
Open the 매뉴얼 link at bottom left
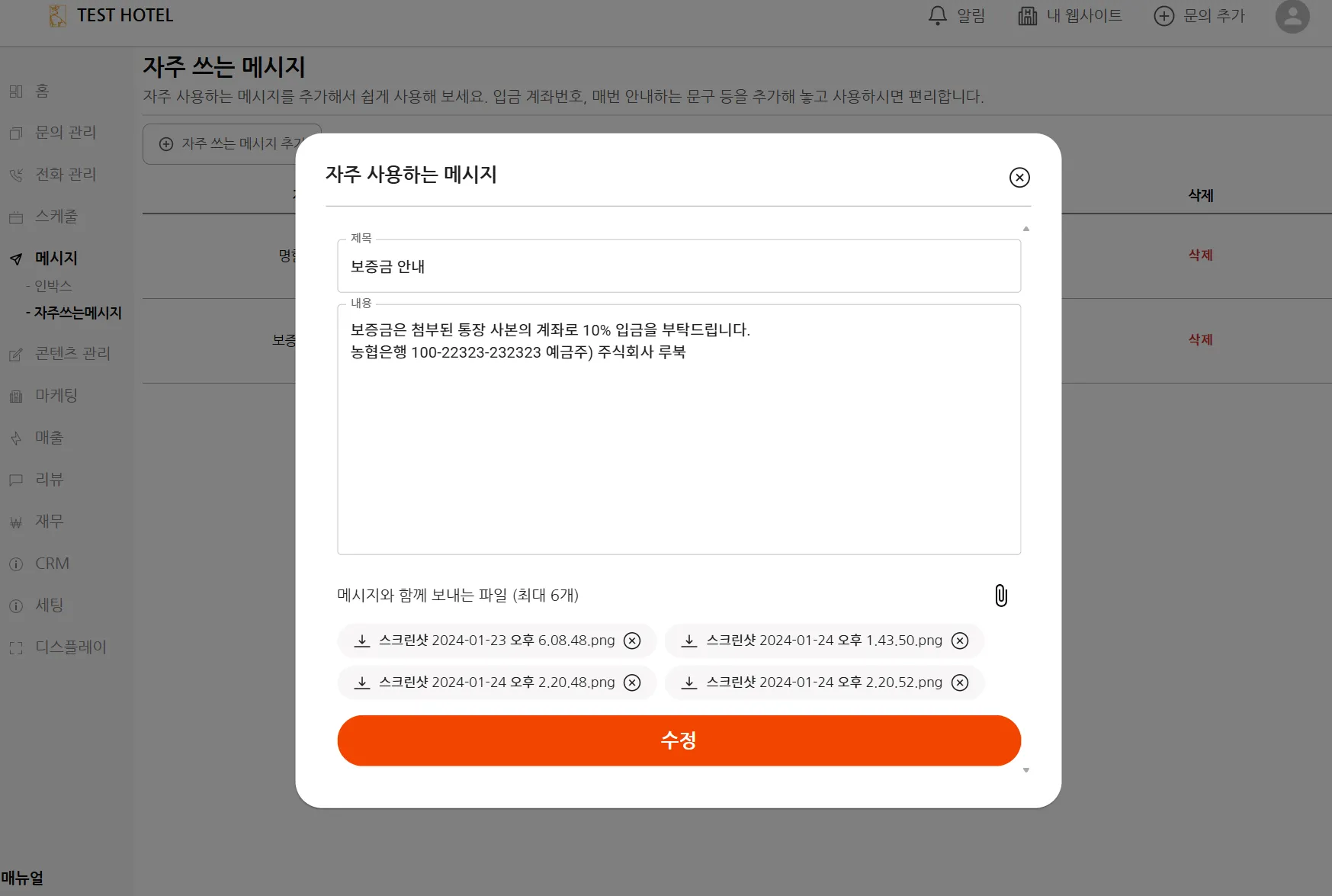pos(22,878)
